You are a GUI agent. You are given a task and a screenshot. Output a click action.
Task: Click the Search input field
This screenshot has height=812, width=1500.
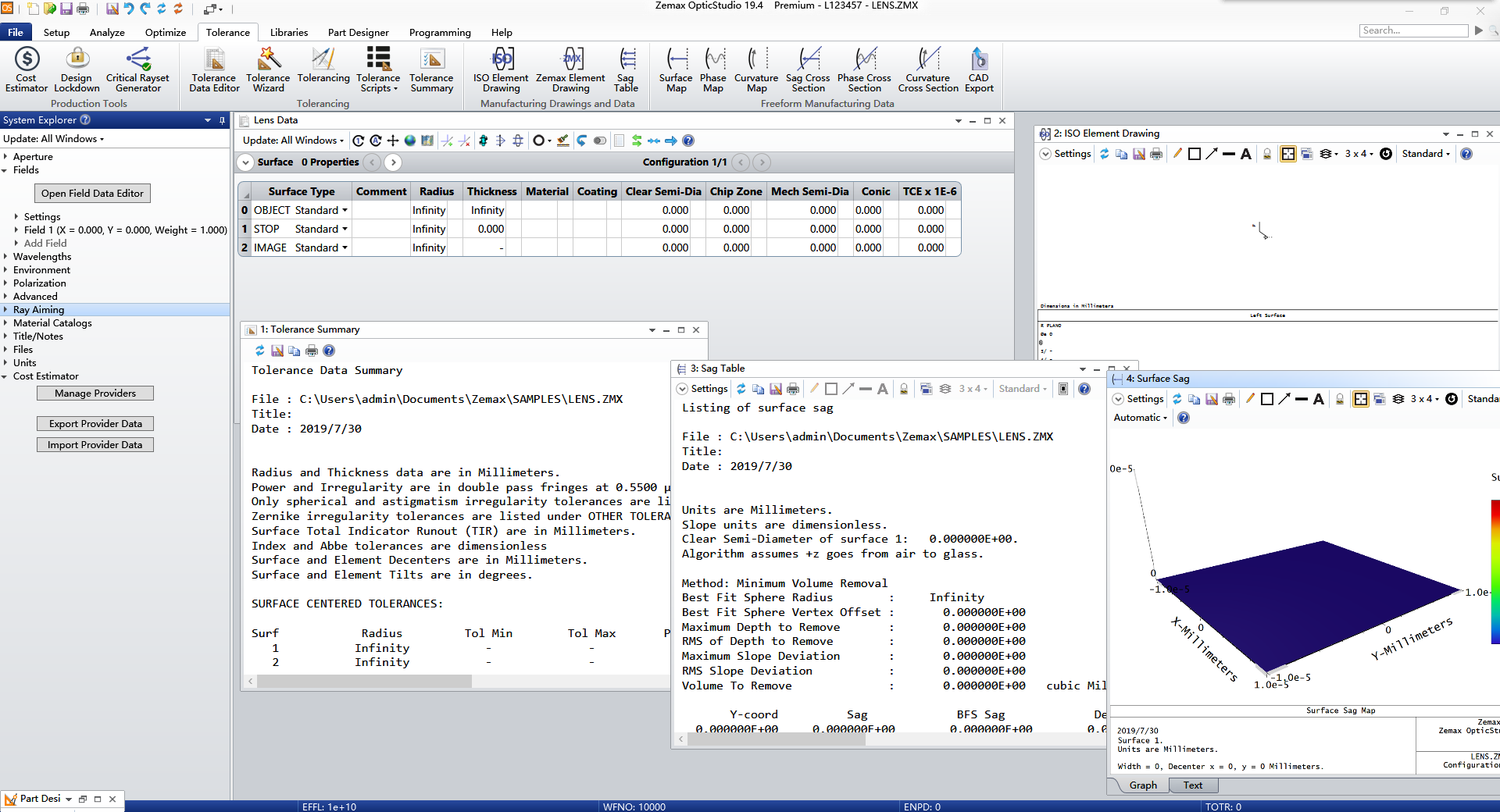tap(1414, 30)
